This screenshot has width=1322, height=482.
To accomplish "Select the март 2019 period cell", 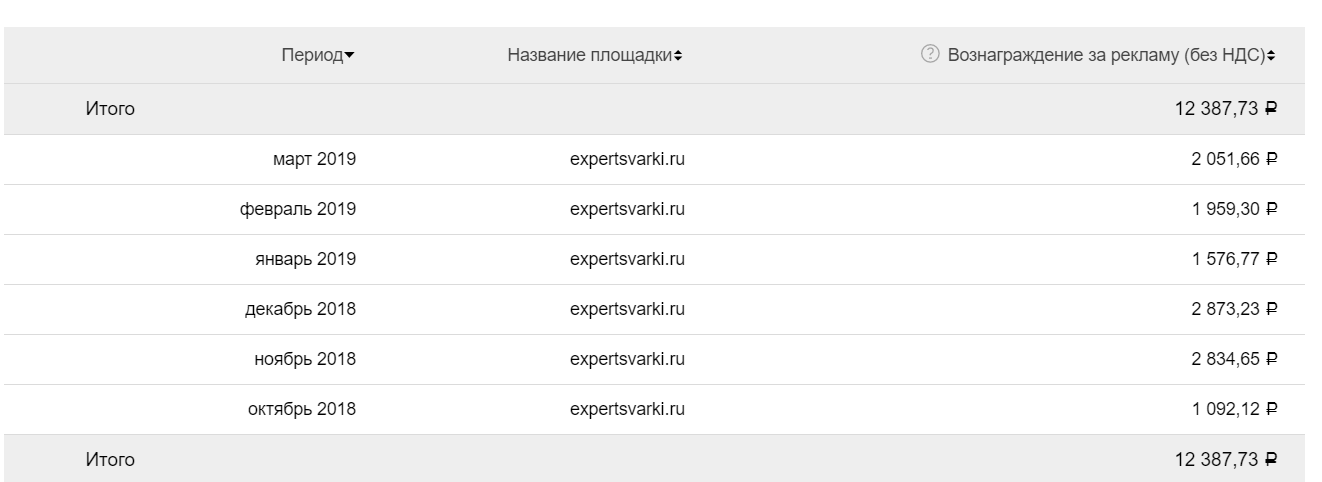I will tap(313, 159).
